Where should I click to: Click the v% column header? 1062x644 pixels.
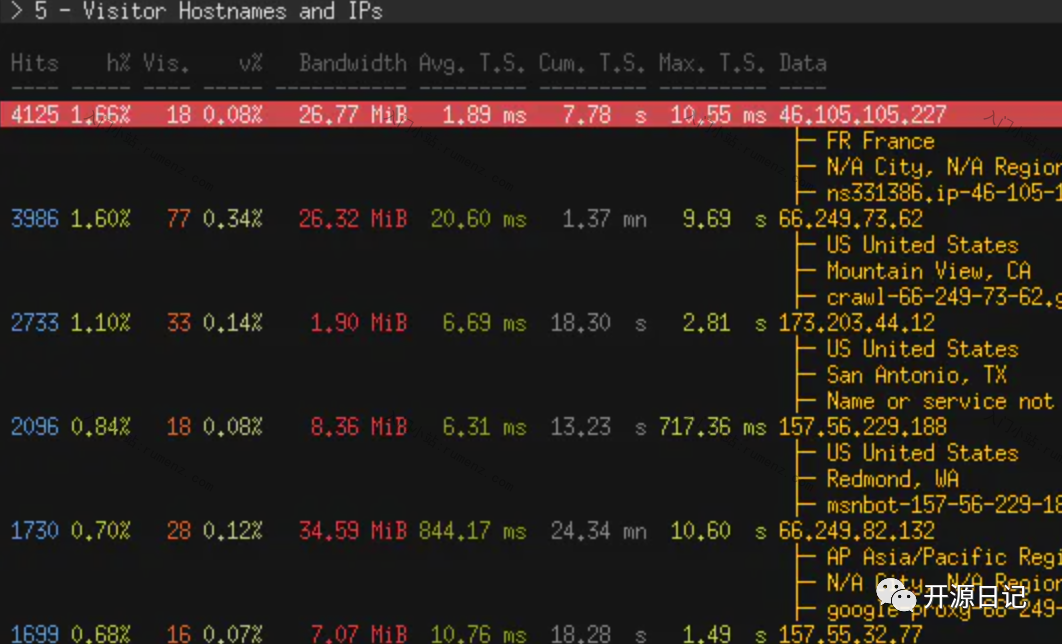(250, 63)
